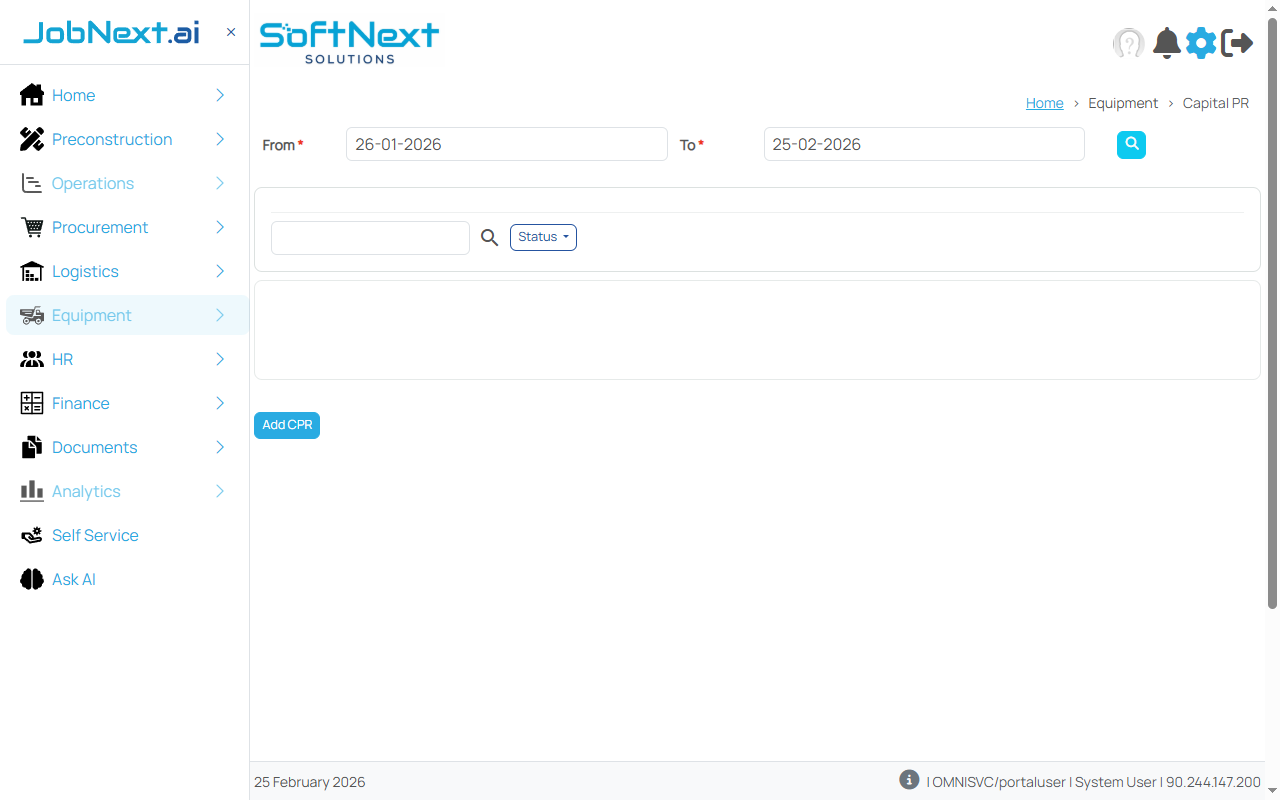Select the Procurement cart icon
Image resolution: width=1280 pixels, height=800 pixels.
click(31, 227)
